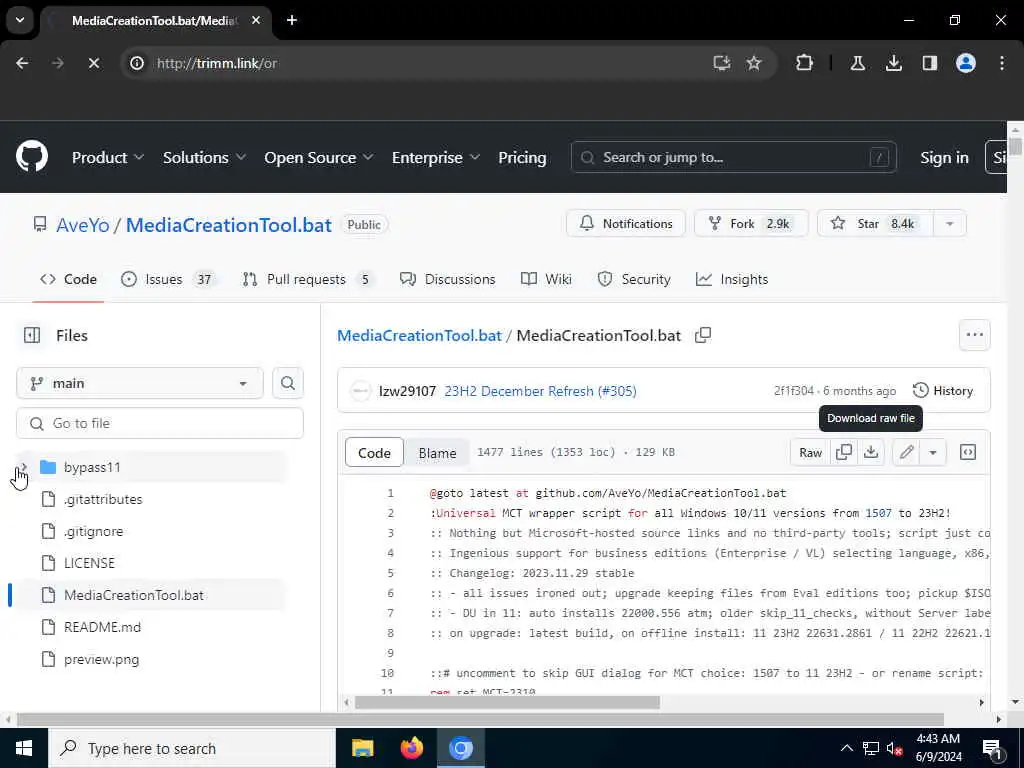The height and width of the screenshot is (768, 1024).
Task: Open a new browser tab
Action: [x=292, y=20]
